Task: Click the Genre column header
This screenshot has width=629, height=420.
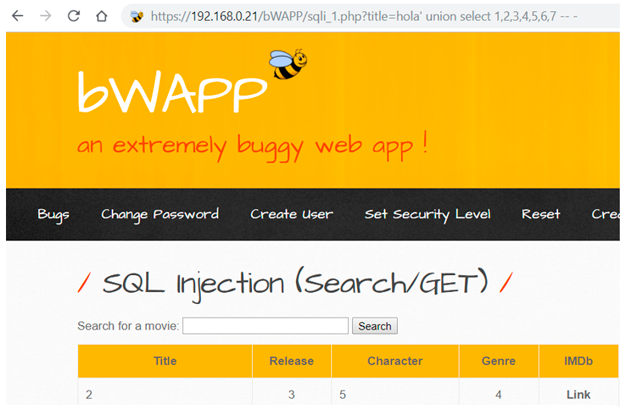Action: [x=498, y=361]
